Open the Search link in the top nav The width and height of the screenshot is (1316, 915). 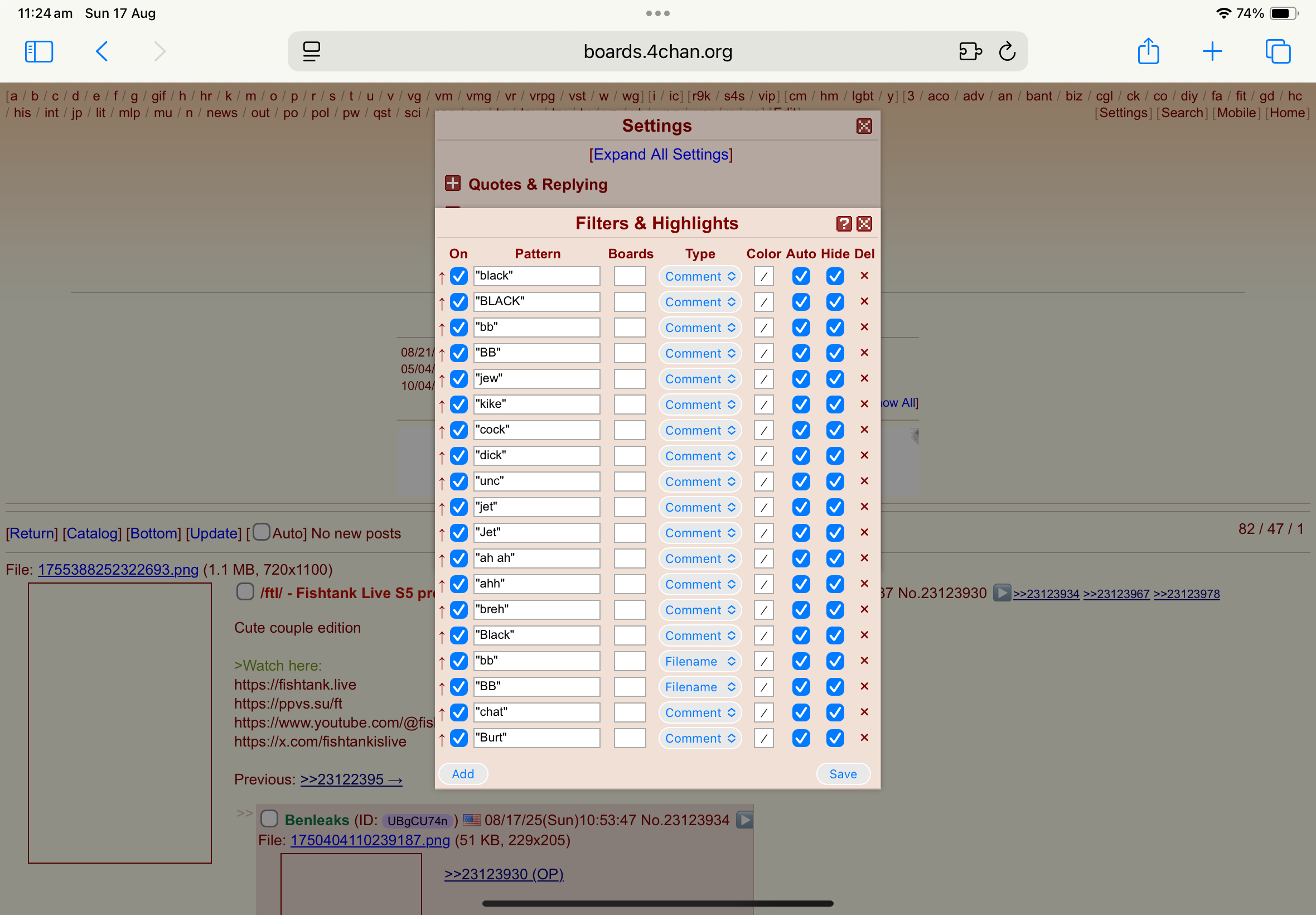pyautogui.click(x=1182, y=113)
